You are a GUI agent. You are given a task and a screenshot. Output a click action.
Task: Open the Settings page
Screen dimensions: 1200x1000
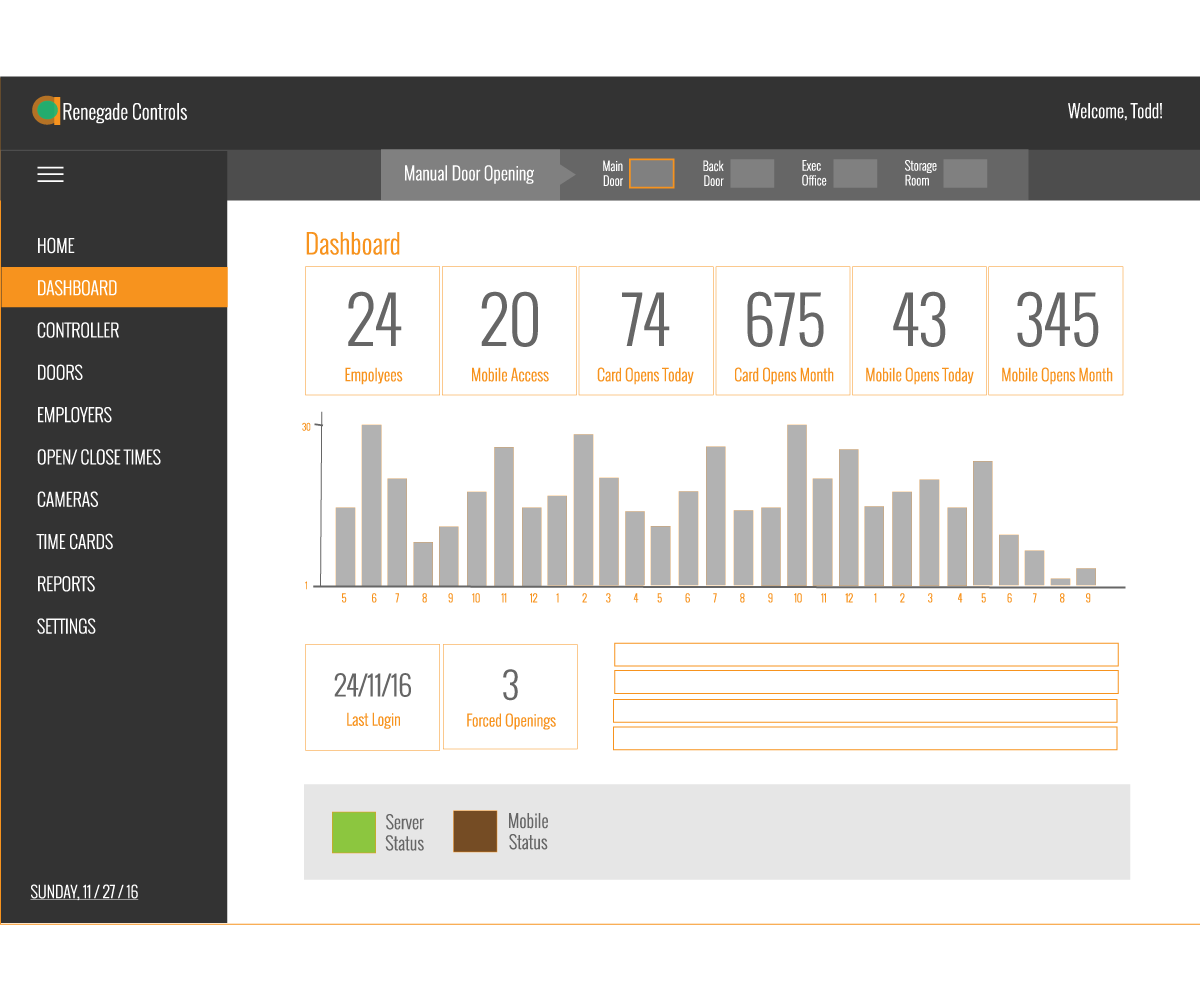click(x=66, y=626)
